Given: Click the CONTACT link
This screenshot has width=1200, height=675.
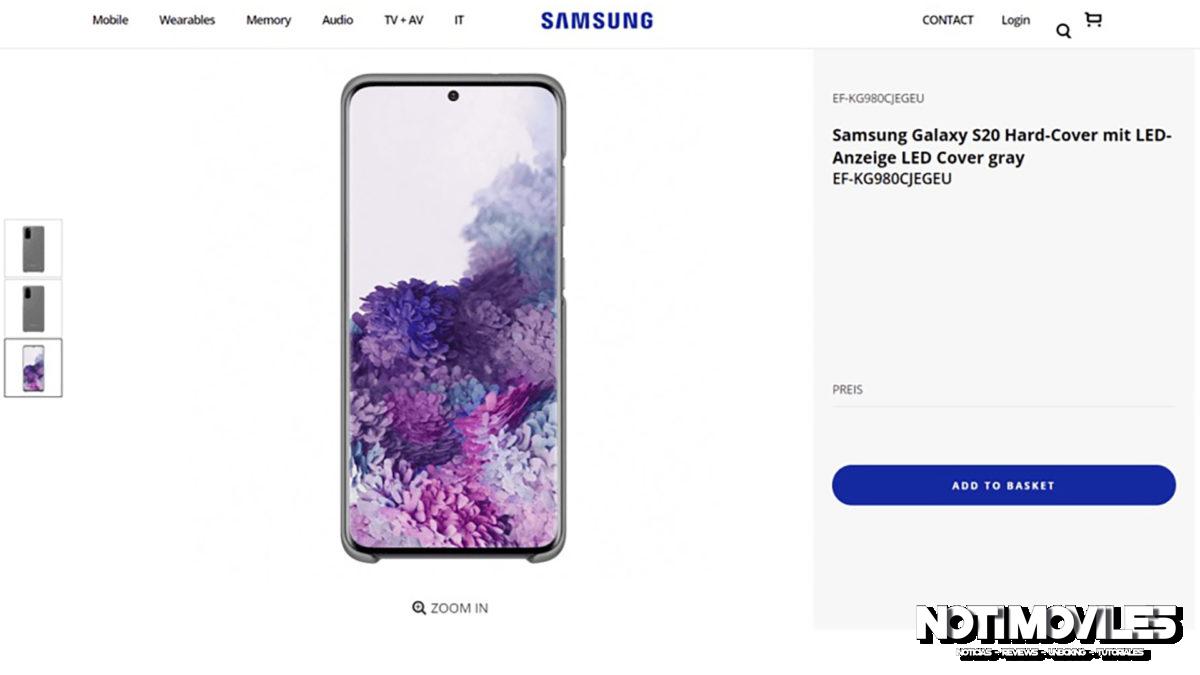Looking at the screenshot, I should click(x=947, y=20).
